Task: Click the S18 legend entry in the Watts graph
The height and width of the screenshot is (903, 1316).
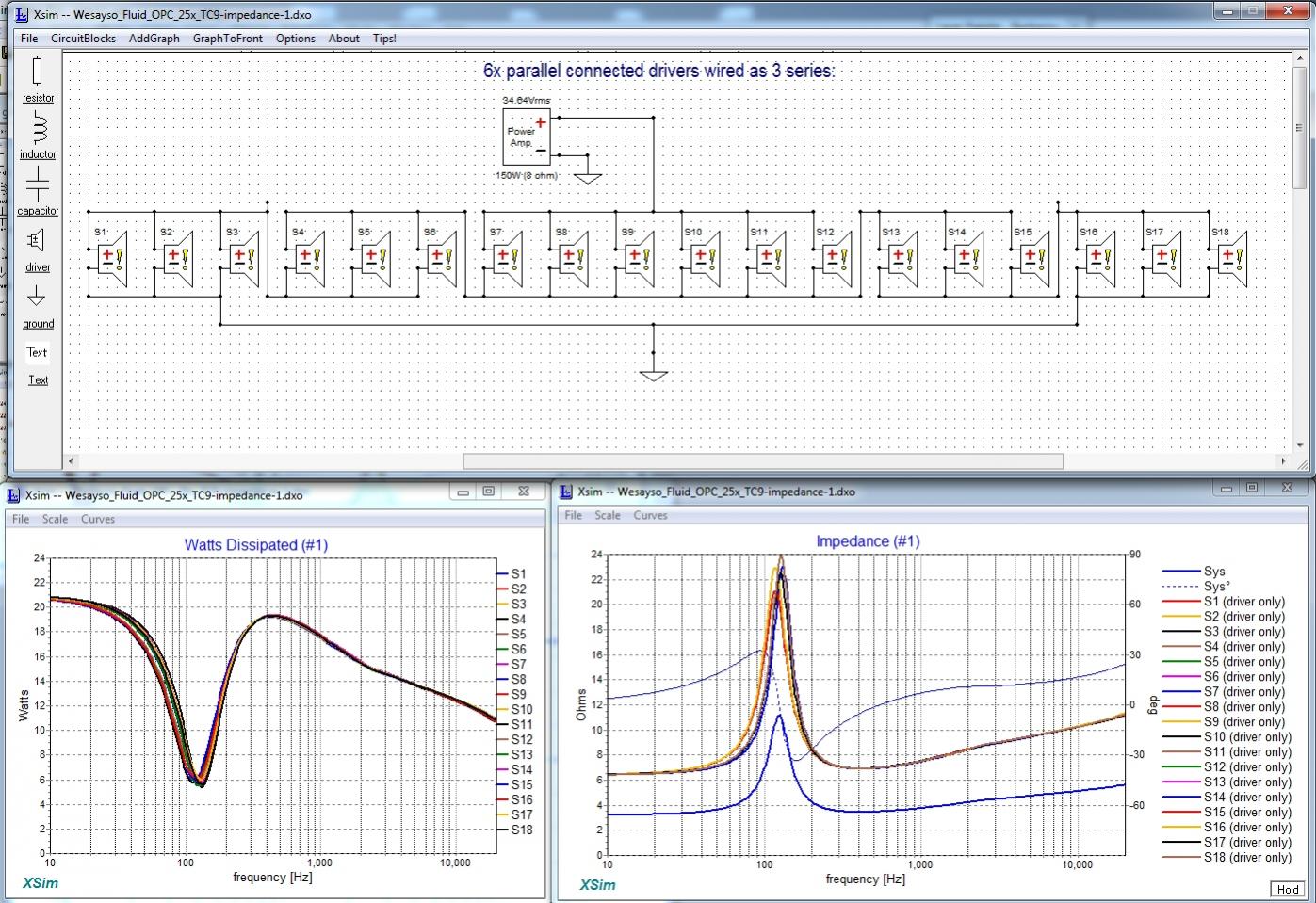Action: pos(514,830)
